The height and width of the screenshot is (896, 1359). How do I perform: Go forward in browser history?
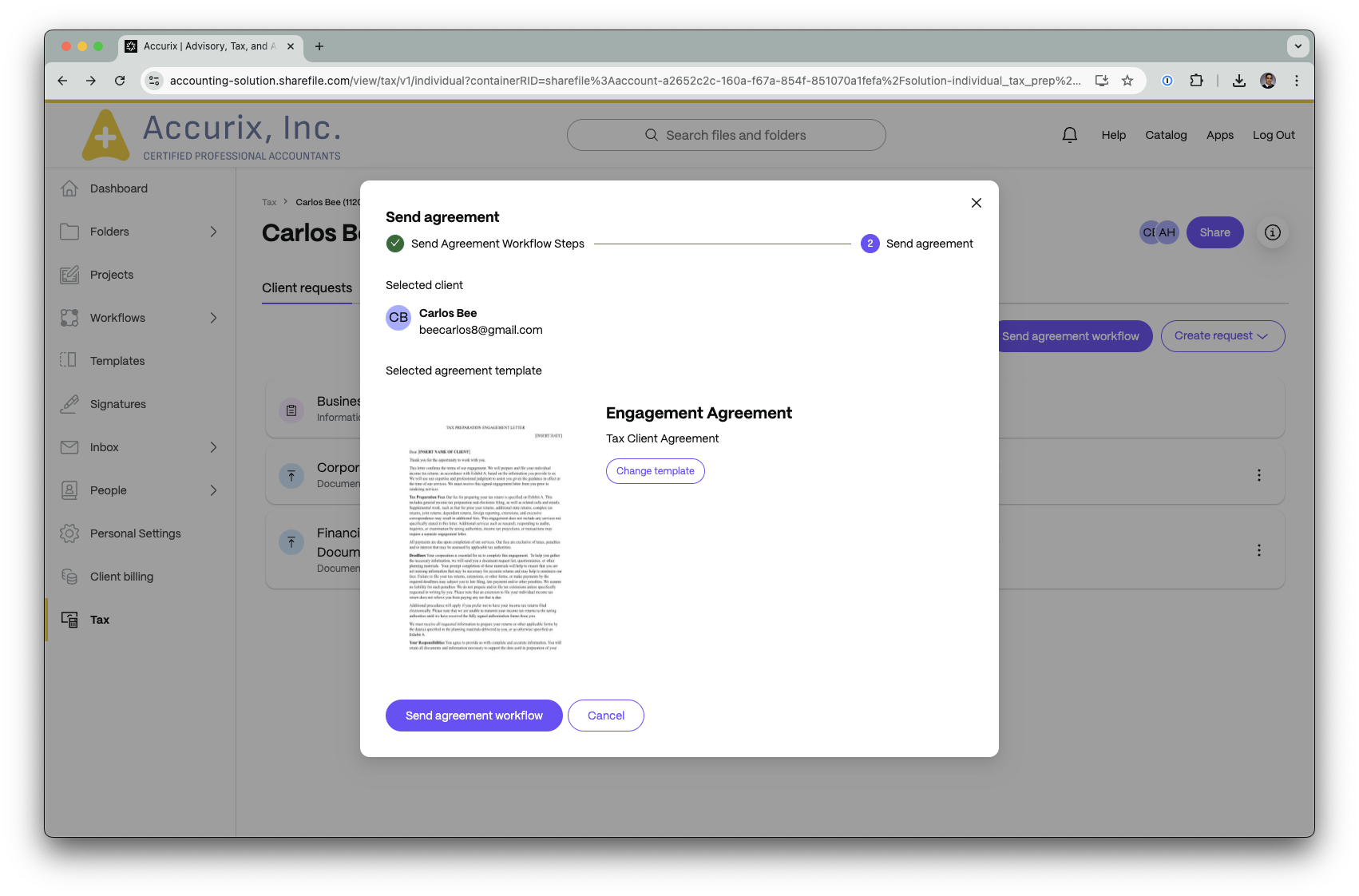[x=91, y=81]
